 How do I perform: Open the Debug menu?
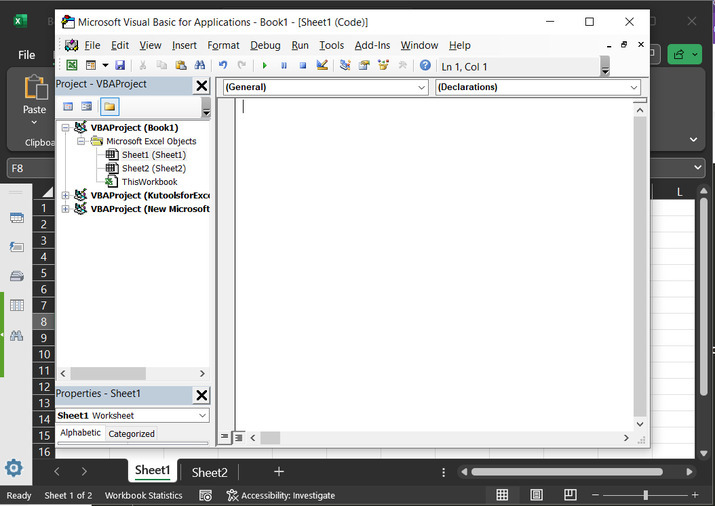point(265,45)
